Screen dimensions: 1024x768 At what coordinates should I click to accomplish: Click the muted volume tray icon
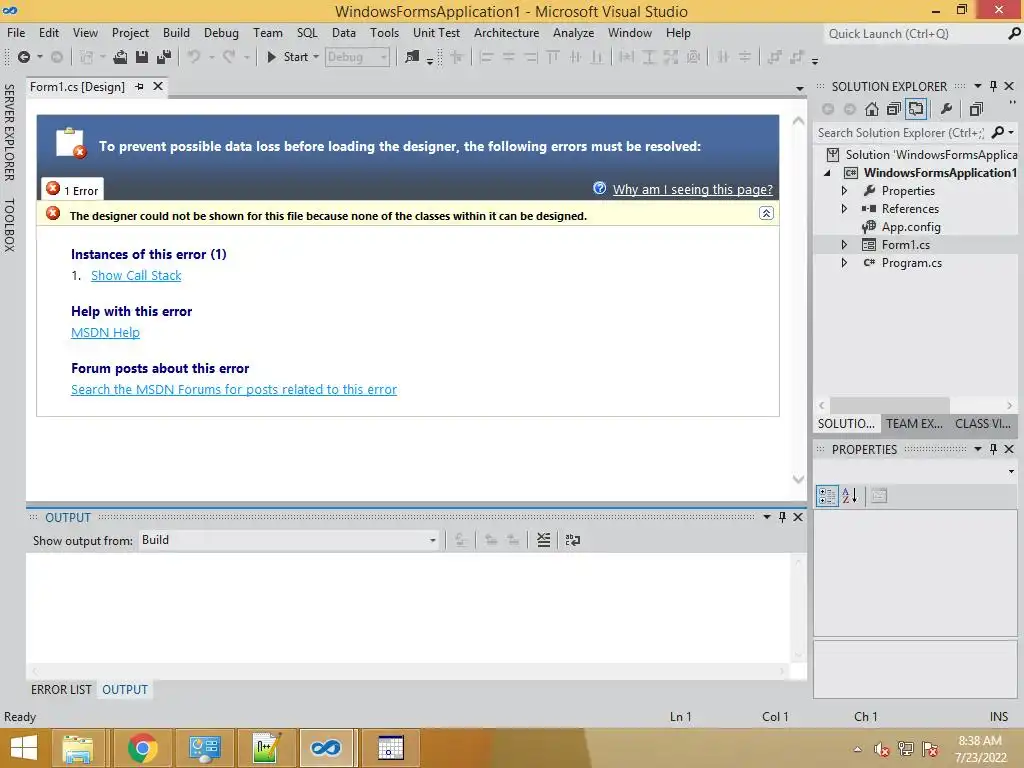(882, 749)
